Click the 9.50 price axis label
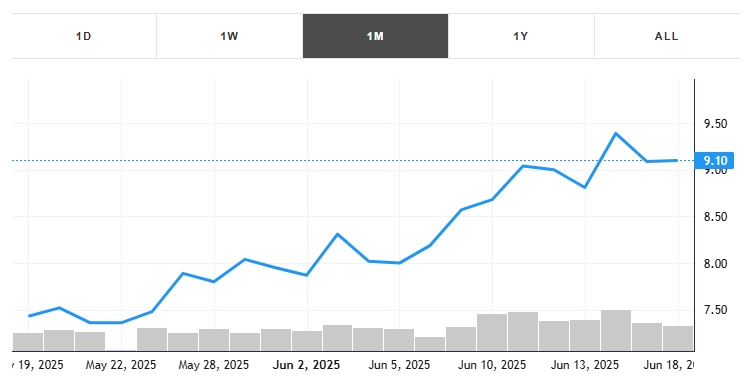Screen dimensions: 746x386 coord(716,124)
